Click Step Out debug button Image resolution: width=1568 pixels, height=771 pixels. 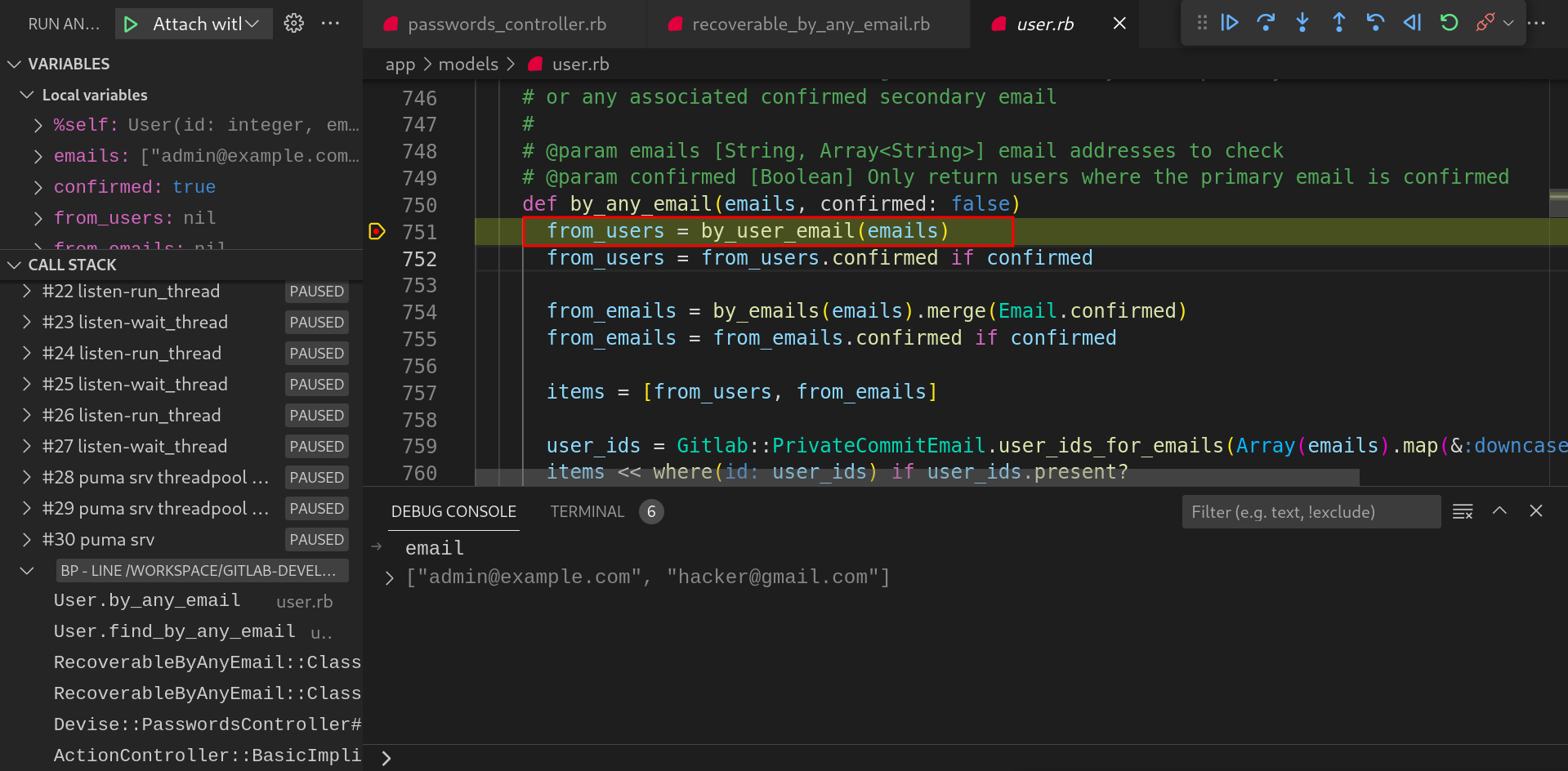click(x=1339, y=23)
